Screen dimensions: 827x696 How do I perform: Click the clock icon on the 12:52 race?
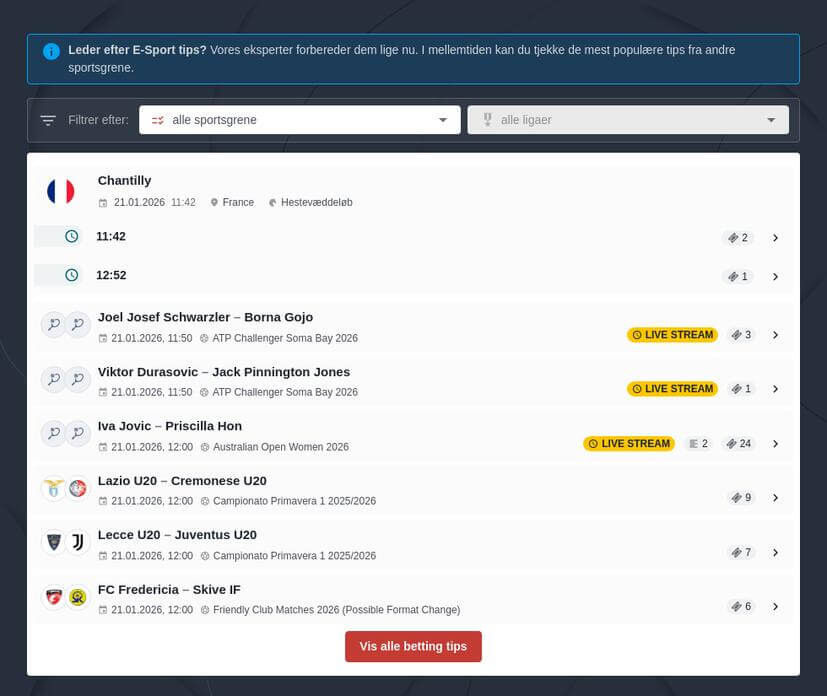tap(69, 275)
